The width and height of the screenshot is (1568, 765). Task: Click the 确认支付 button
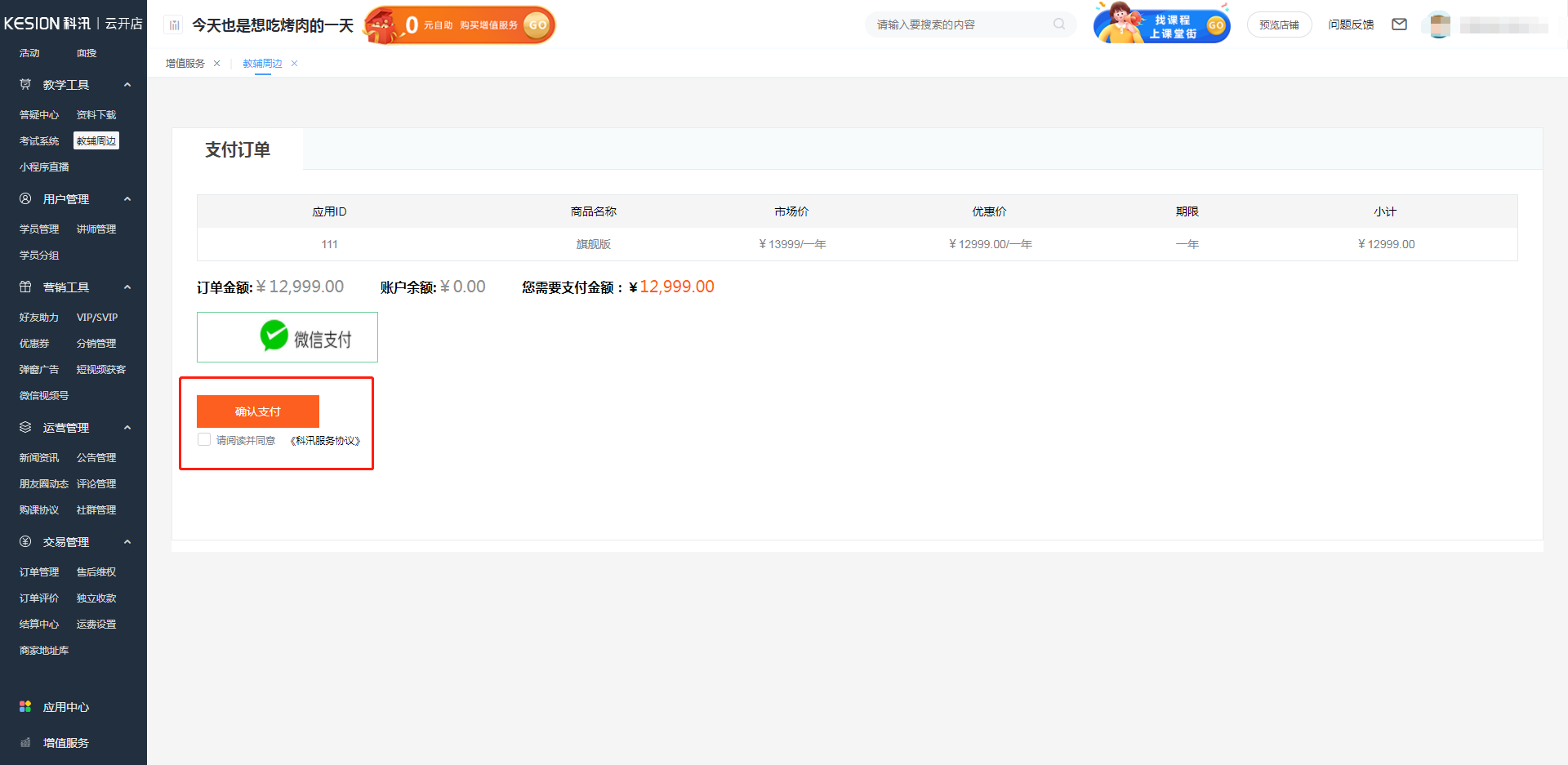258,411
